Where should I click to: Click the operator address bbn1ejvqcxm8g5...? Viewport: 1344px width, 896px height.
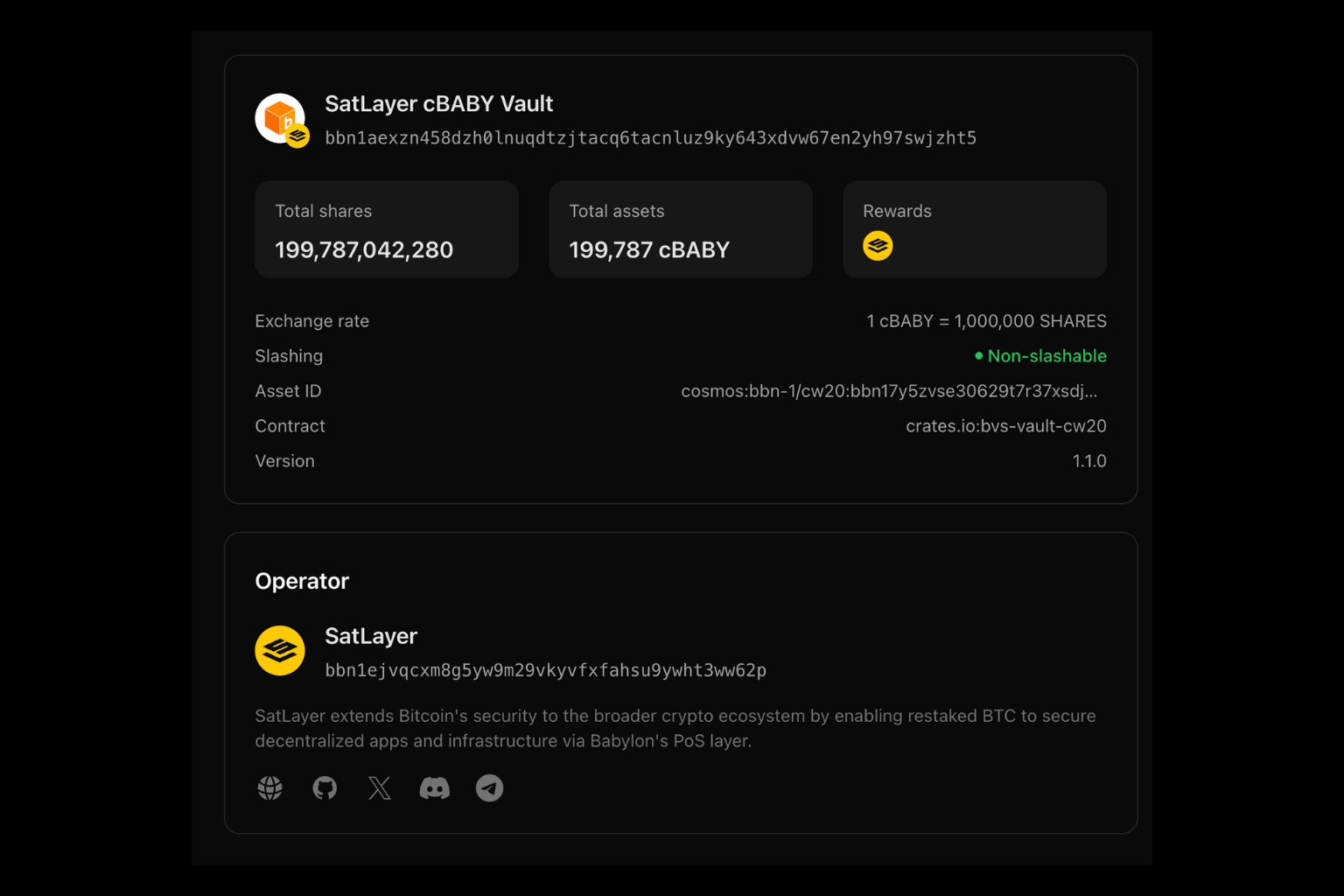[545, 670]
